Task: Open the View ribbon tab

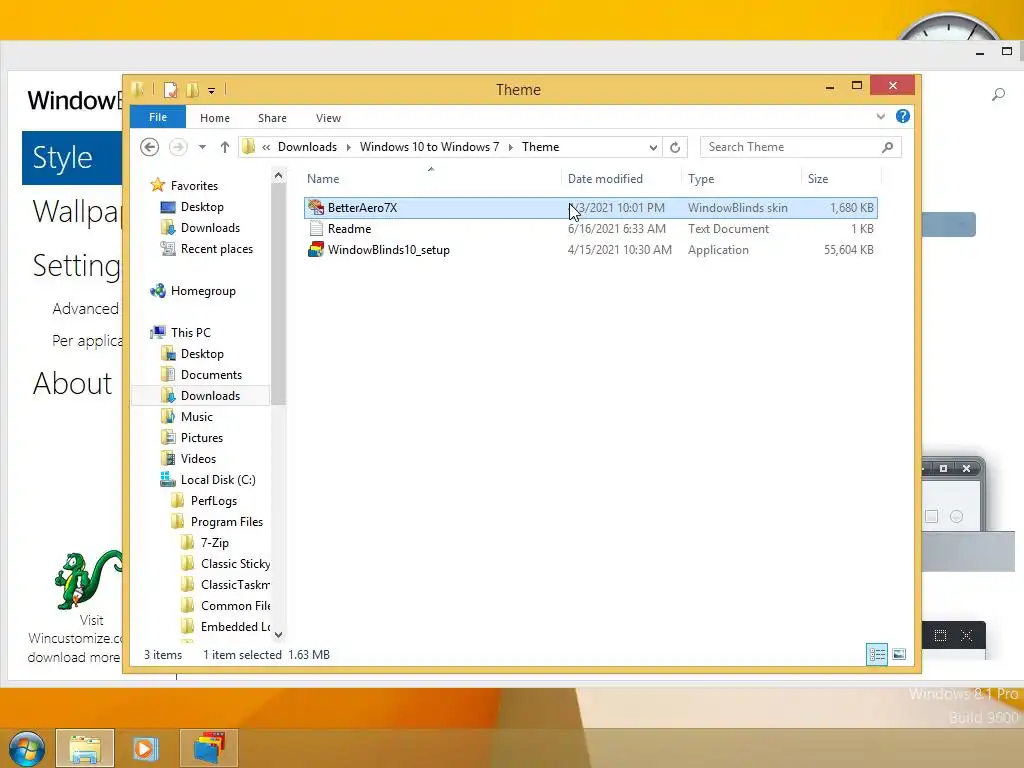Action: (328, 118)
